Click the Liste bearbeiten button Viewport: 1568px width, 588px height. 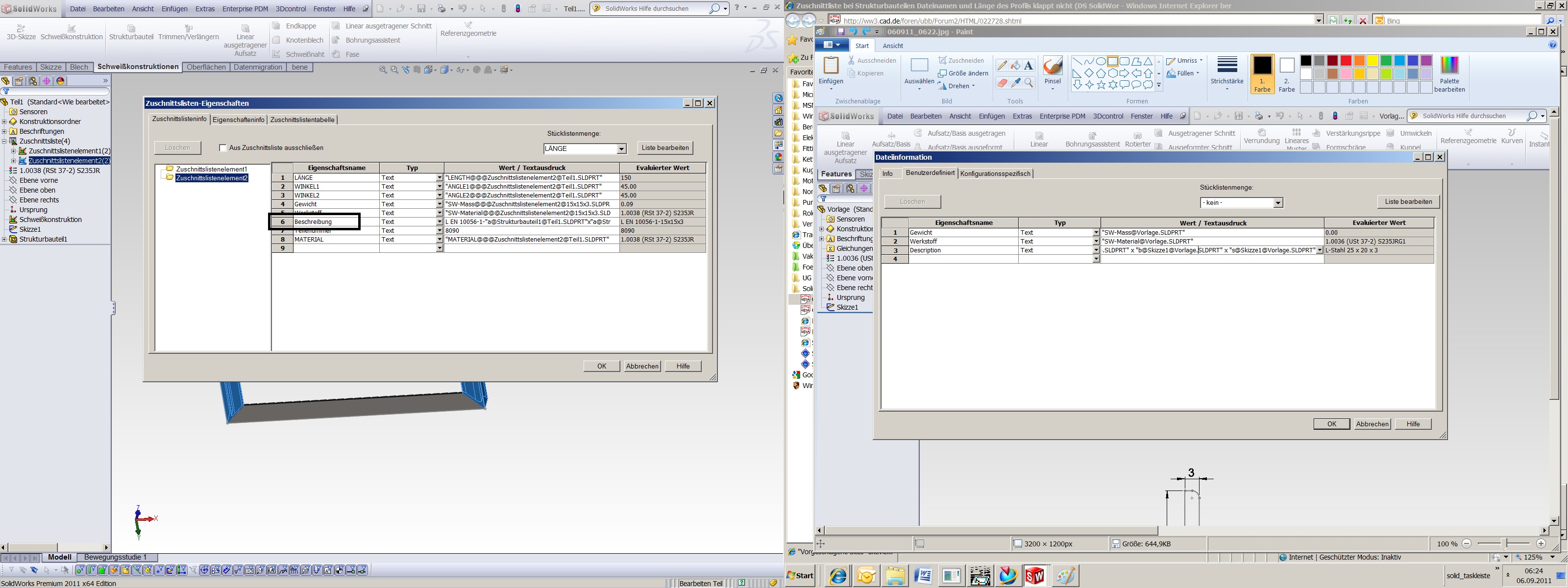[x=665, y=148]
